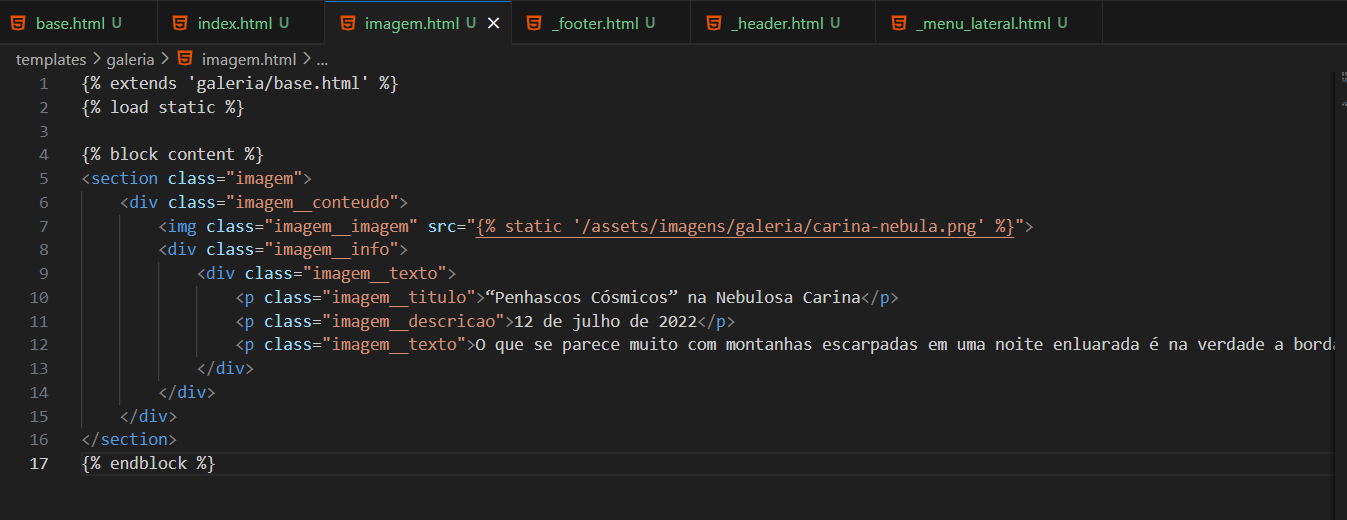Click the HTML5 icon on index.html tab
Image resolution: width=1347 pixels, height=520 pixels.
coord(180,23)
